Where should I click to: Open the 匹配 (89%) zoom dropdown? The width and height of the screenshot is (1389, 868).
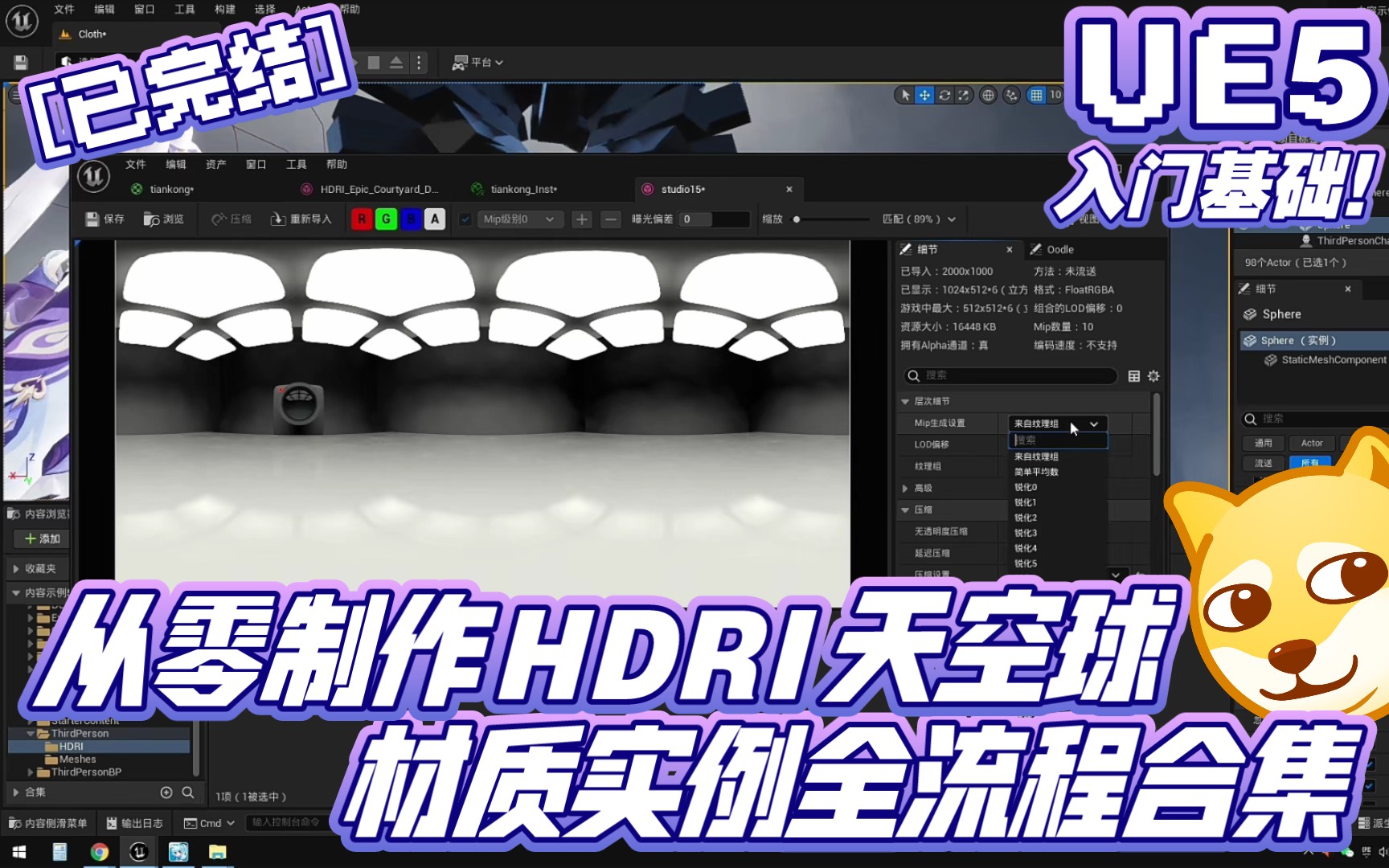tap(919, 219)
